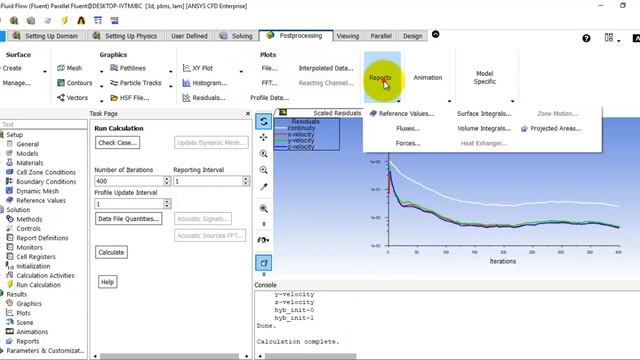Expand Particle Tracks dropdown arrow
Viewport: 640px width, 360px height.
[171, 86]
